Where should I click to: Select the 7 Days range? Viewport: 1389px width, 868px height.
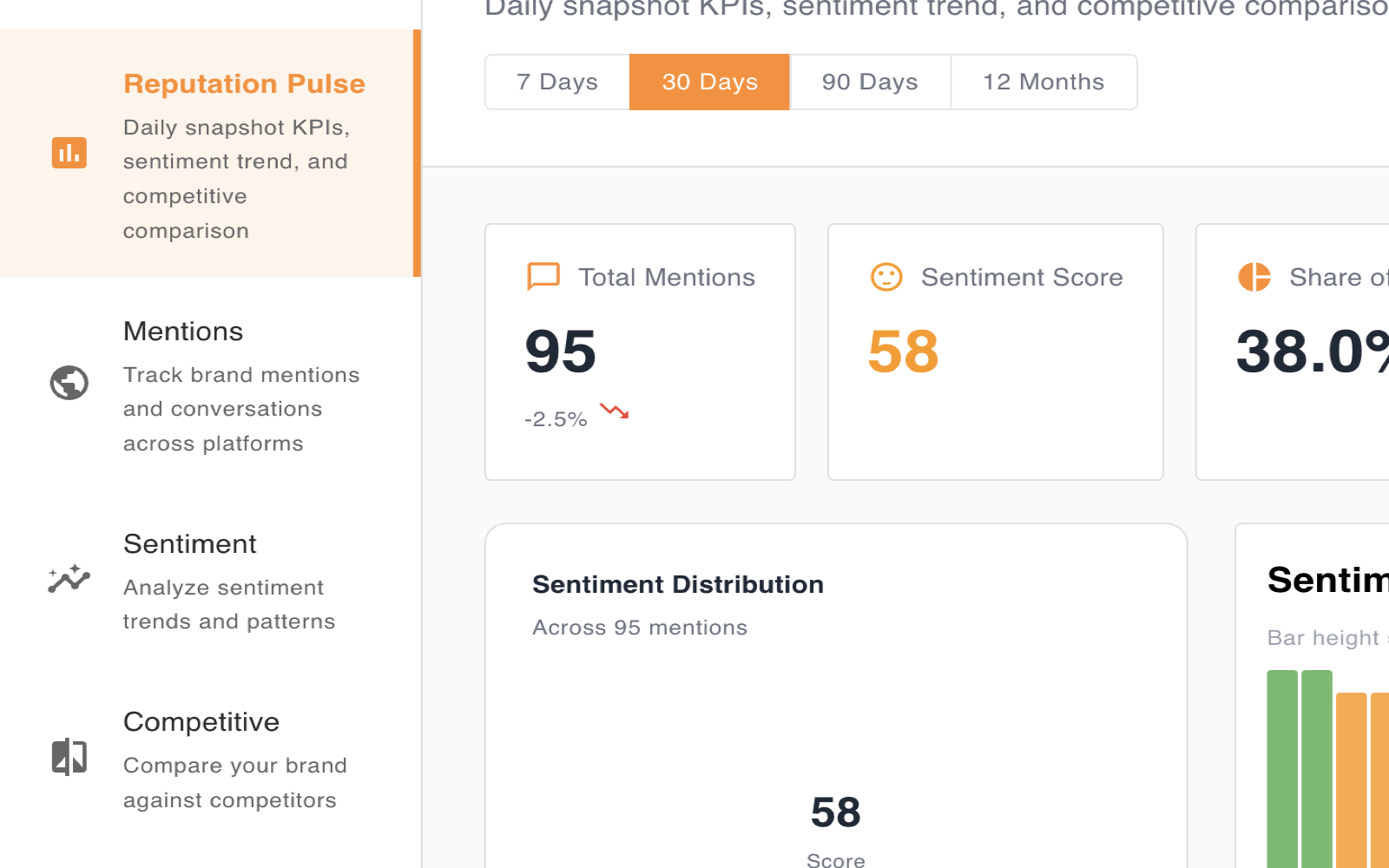557,82
